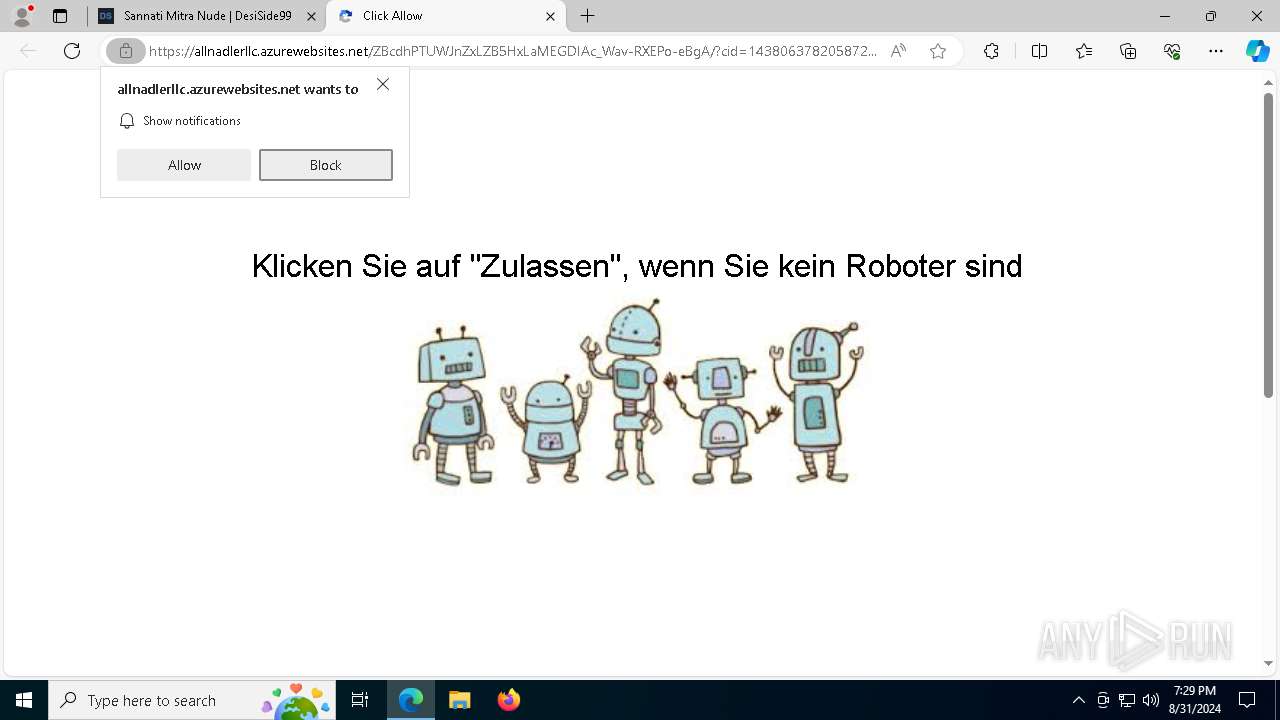Open Read Aloud icon in address bar
Image resolution: width=1280 pixels, height=720 pixels.
(x=898, y=51)
